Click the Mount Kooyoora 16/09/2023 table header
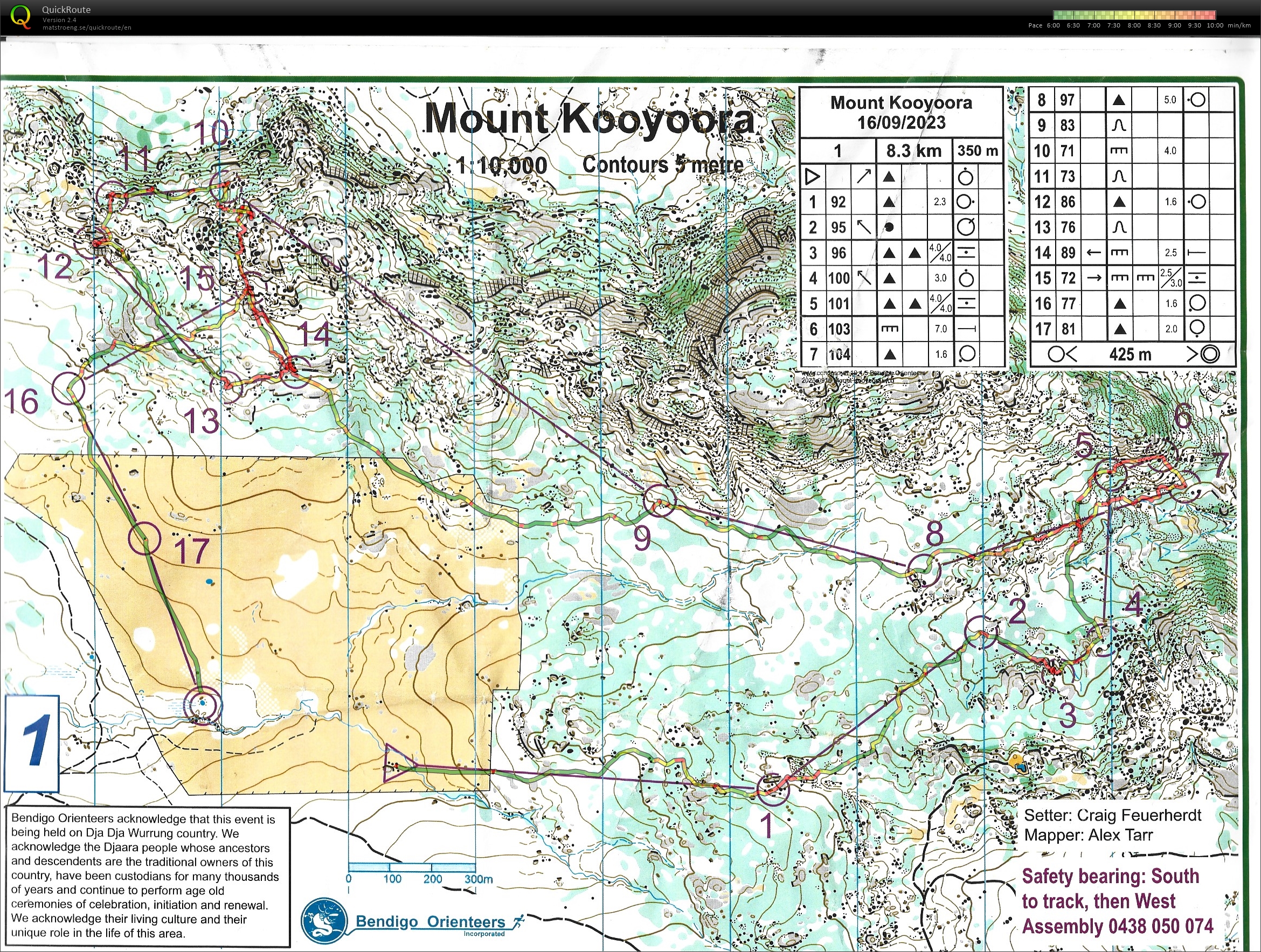1261x952 pixels. pyautogui.click(x=901, y=112)
